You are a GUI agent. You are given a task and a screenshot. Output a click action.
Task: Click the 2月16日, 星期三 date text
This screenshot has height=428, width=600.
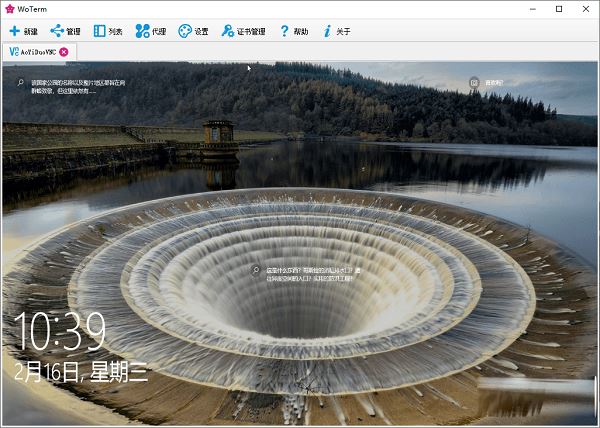point(81,372)
